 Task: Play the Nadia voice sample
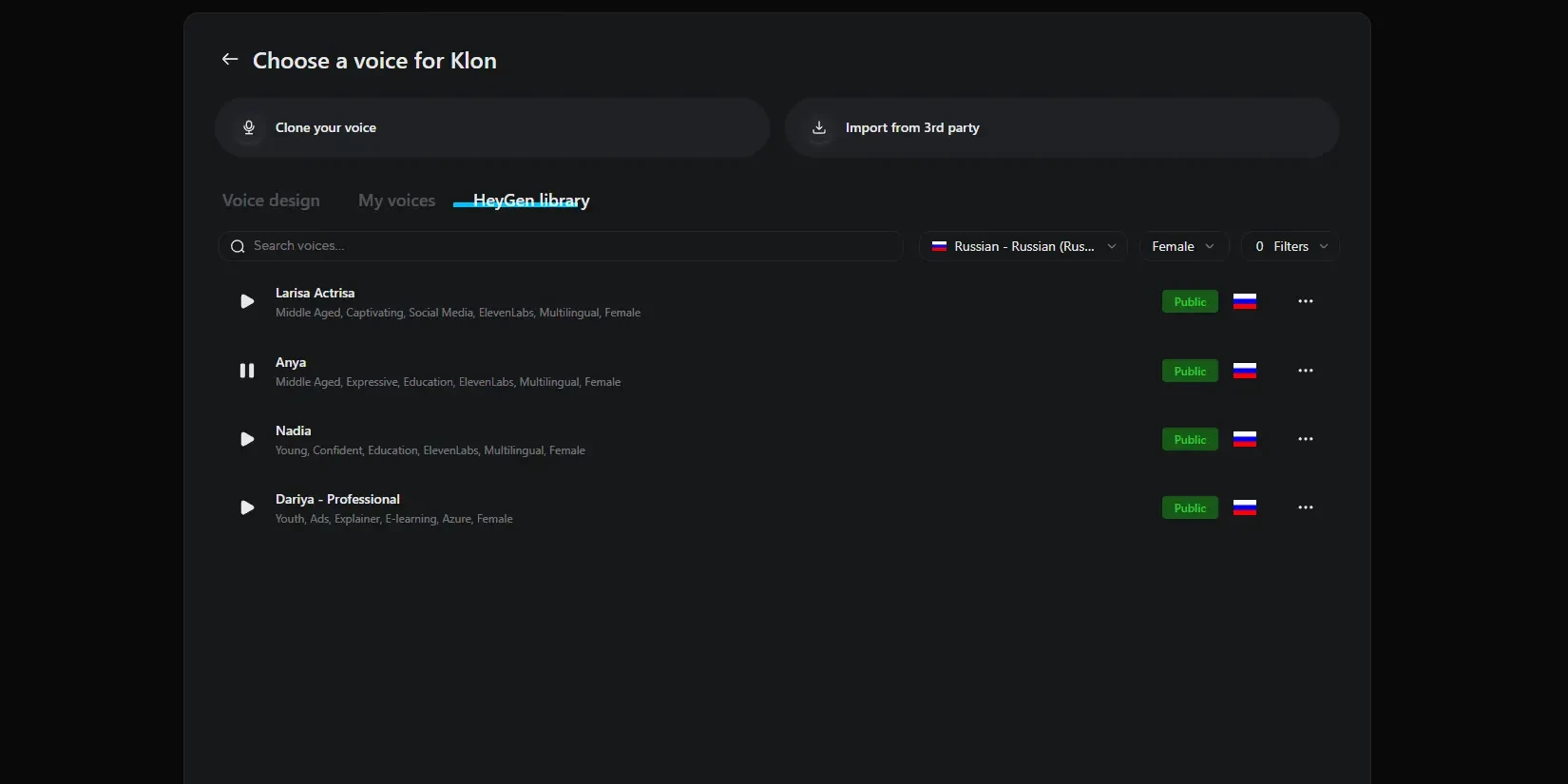click(247, 439)
